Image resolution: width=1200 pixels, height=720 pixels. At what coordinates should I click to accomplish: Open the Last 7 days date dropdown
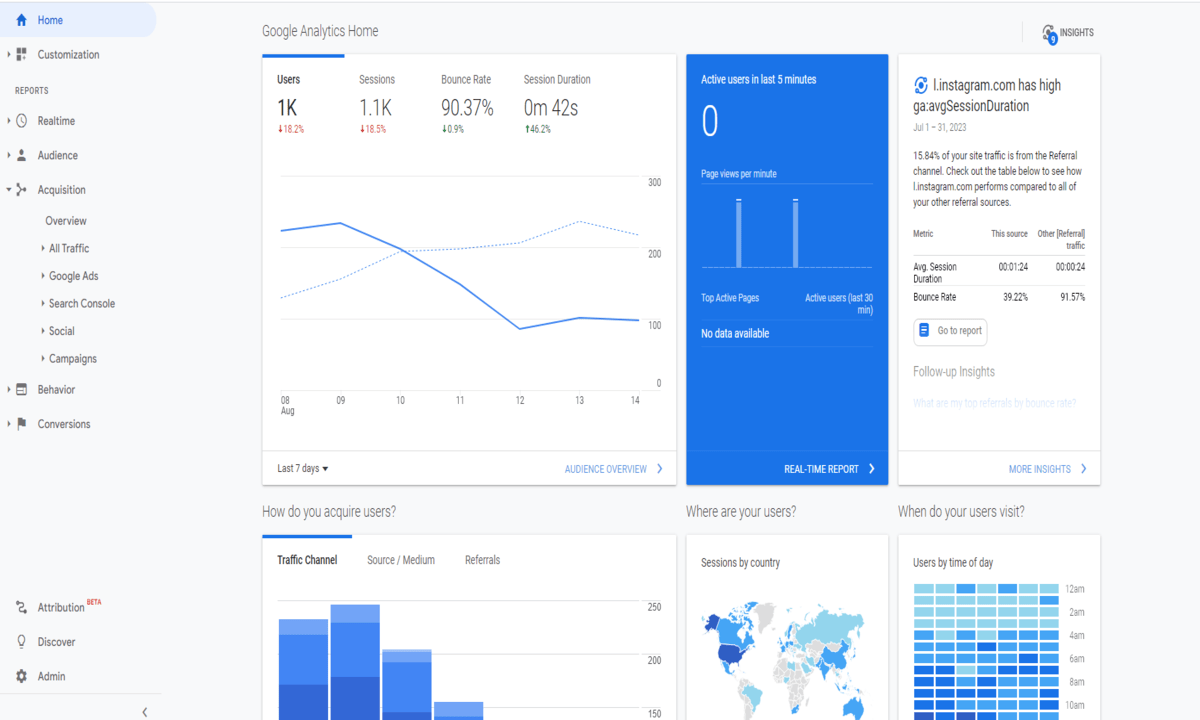tap(303, 468)
